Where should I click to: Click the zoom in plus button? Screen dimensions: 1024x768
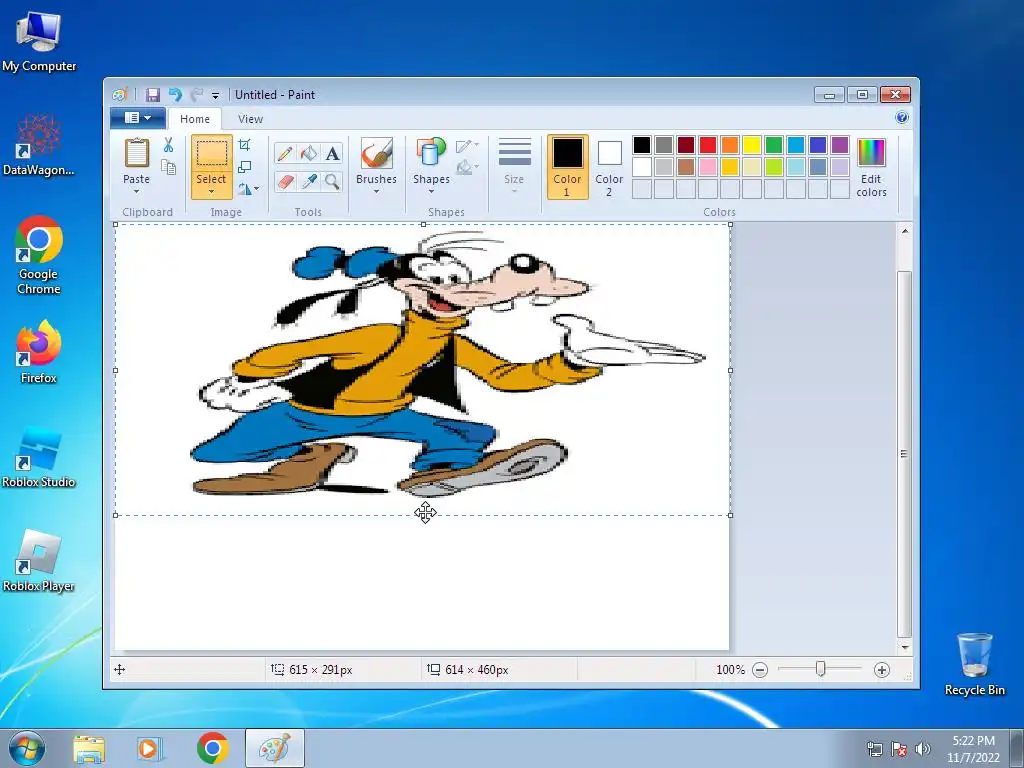click(x=882, y=670)
